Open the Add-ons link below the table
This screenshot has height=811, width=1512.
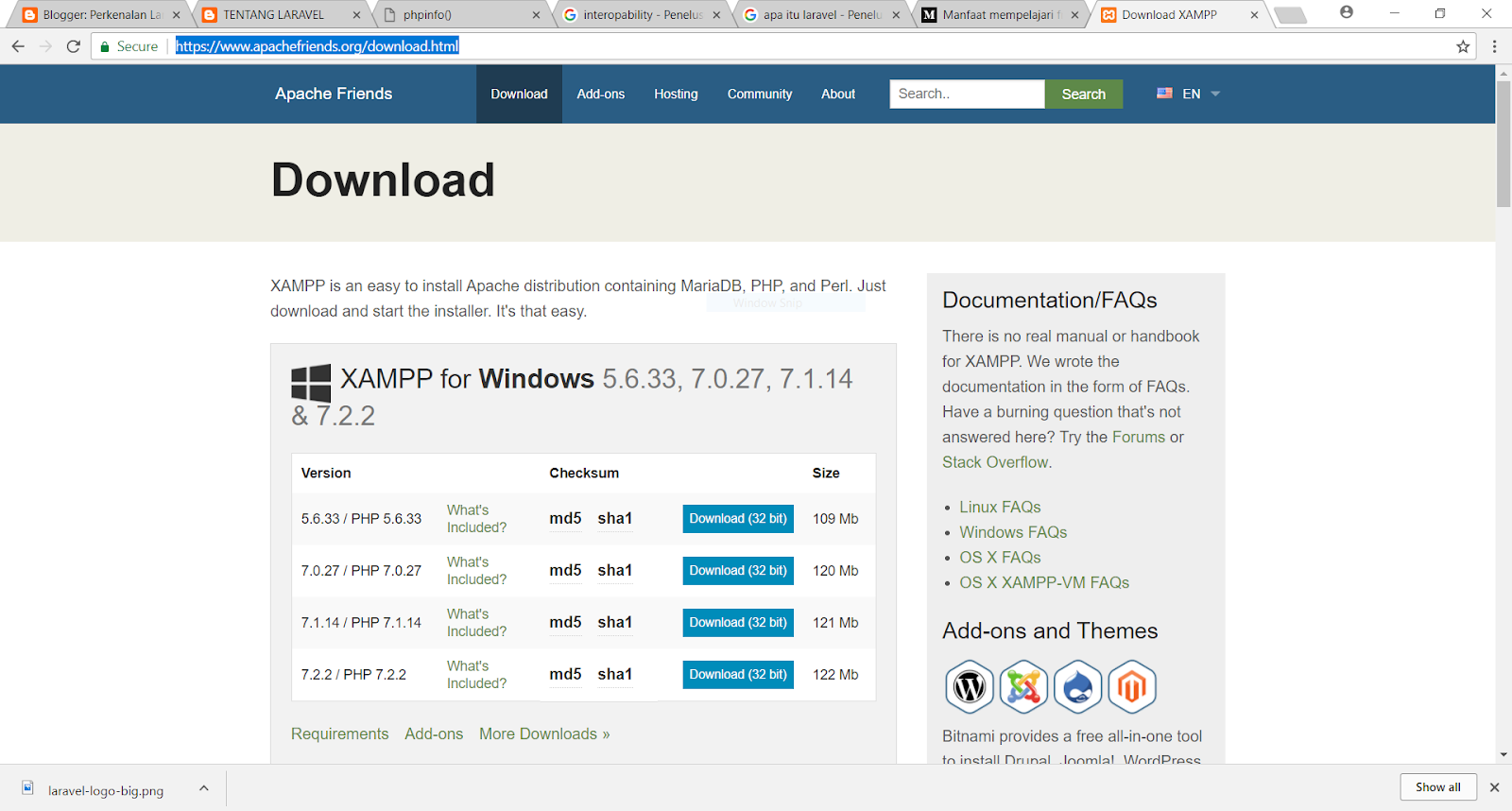coord(434,734)
